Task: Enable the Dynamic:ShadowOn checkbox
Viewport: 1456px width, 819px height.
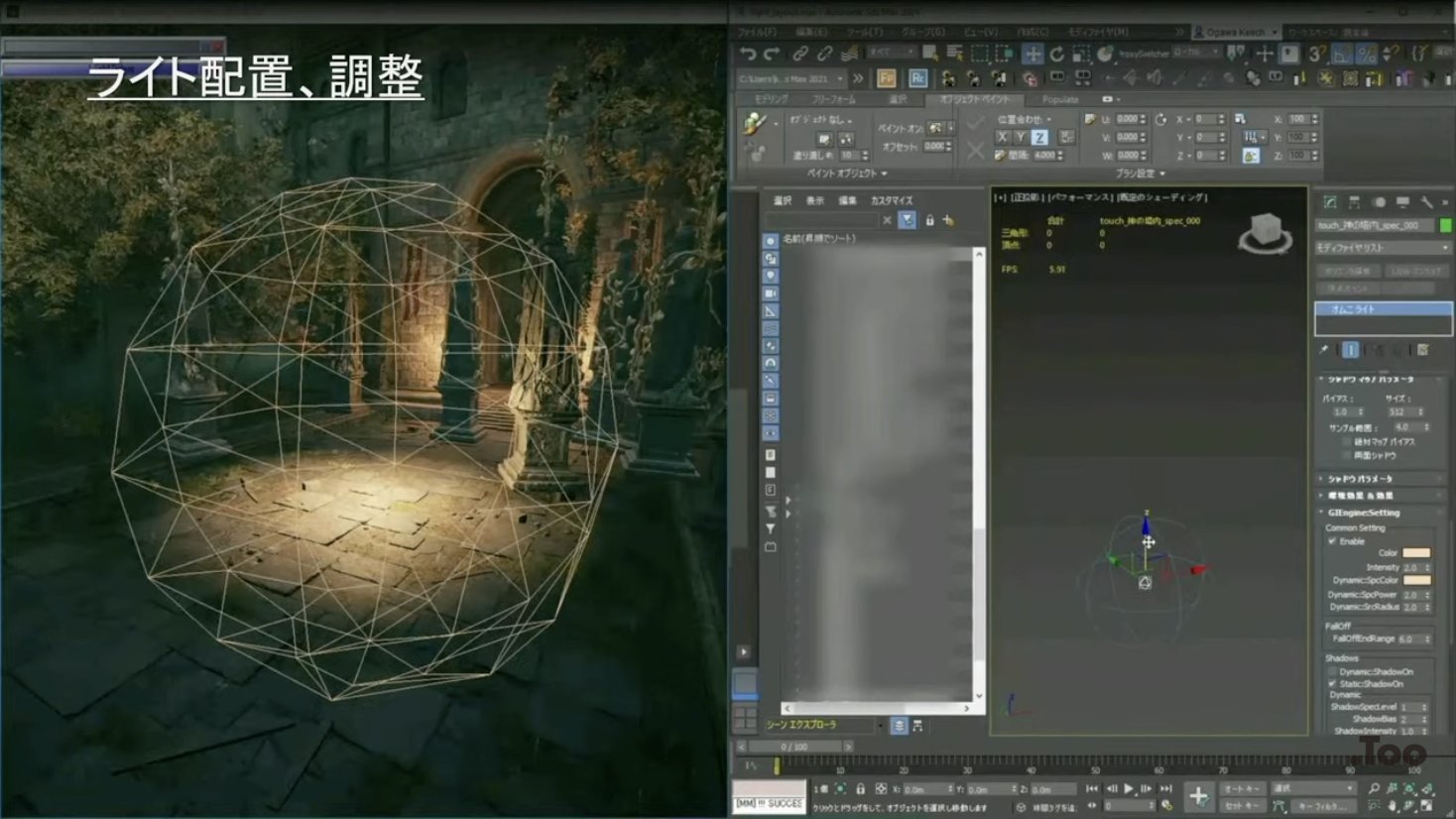Action: coord(1332,671)
